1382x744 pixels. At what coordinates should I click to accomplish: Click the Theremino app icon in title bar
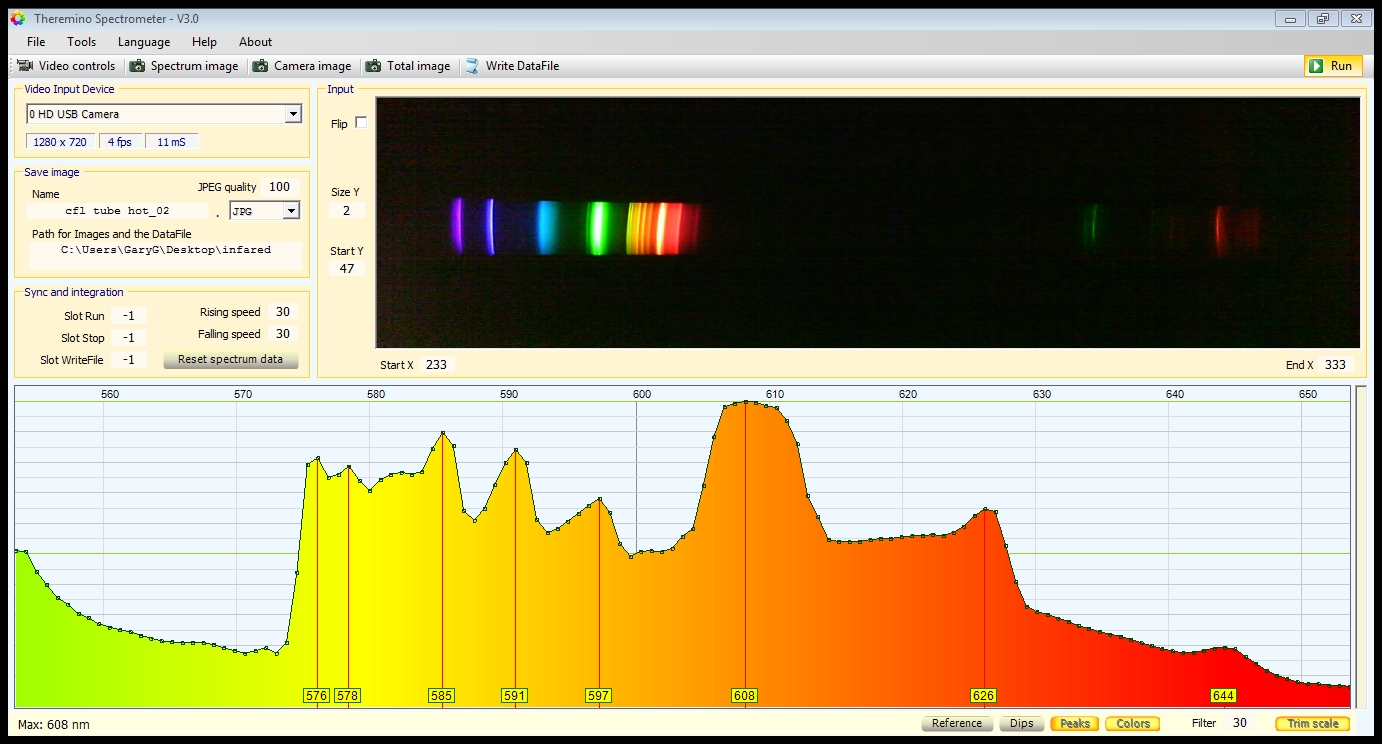[x=17, y=18]
